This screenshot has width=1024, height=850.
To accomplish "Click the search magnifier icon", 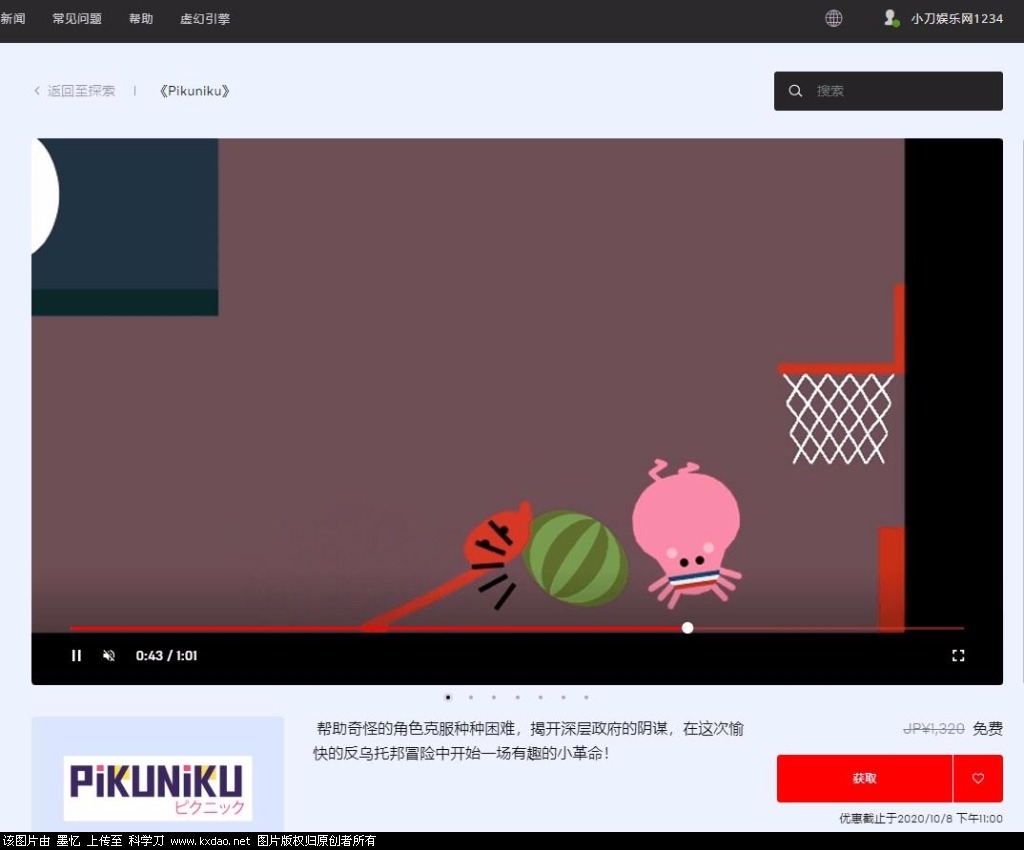I will tap(795, 91).
